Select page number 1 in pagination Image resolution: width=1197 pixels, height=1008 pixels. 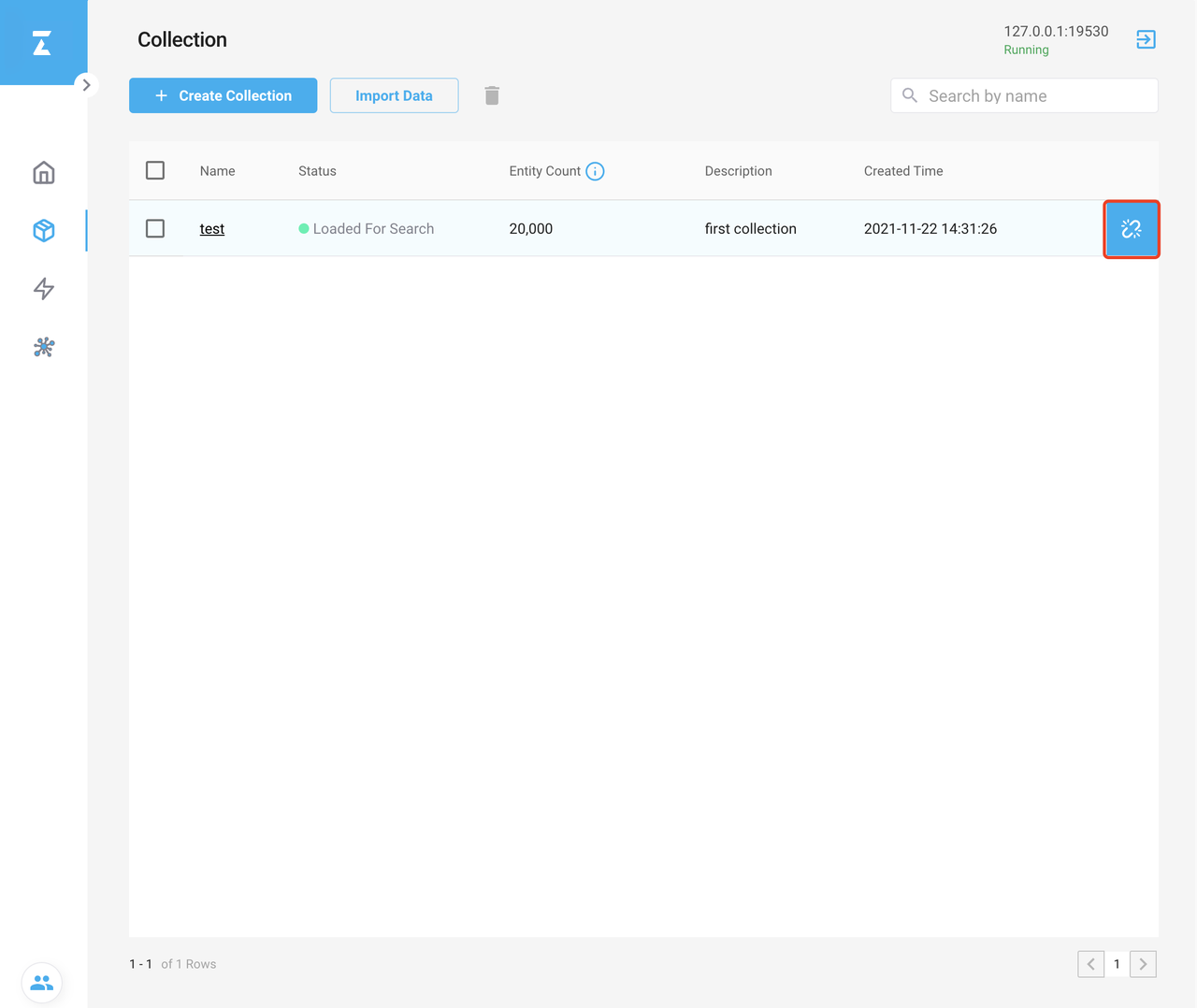click(x=1117, y=964)
